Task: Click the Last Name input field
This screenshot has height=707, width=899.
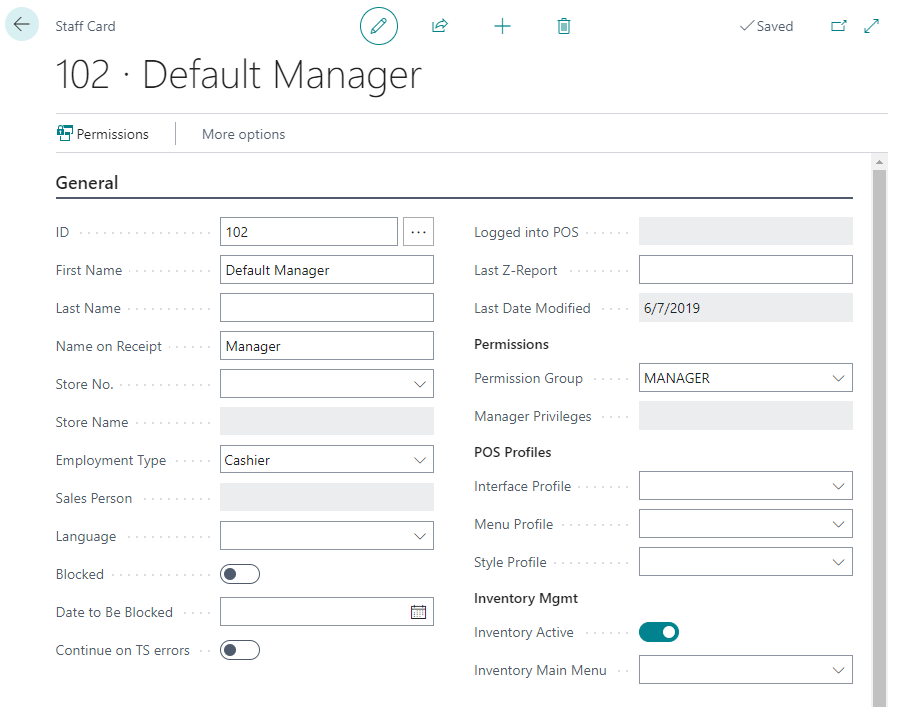Action: point(326,308)
